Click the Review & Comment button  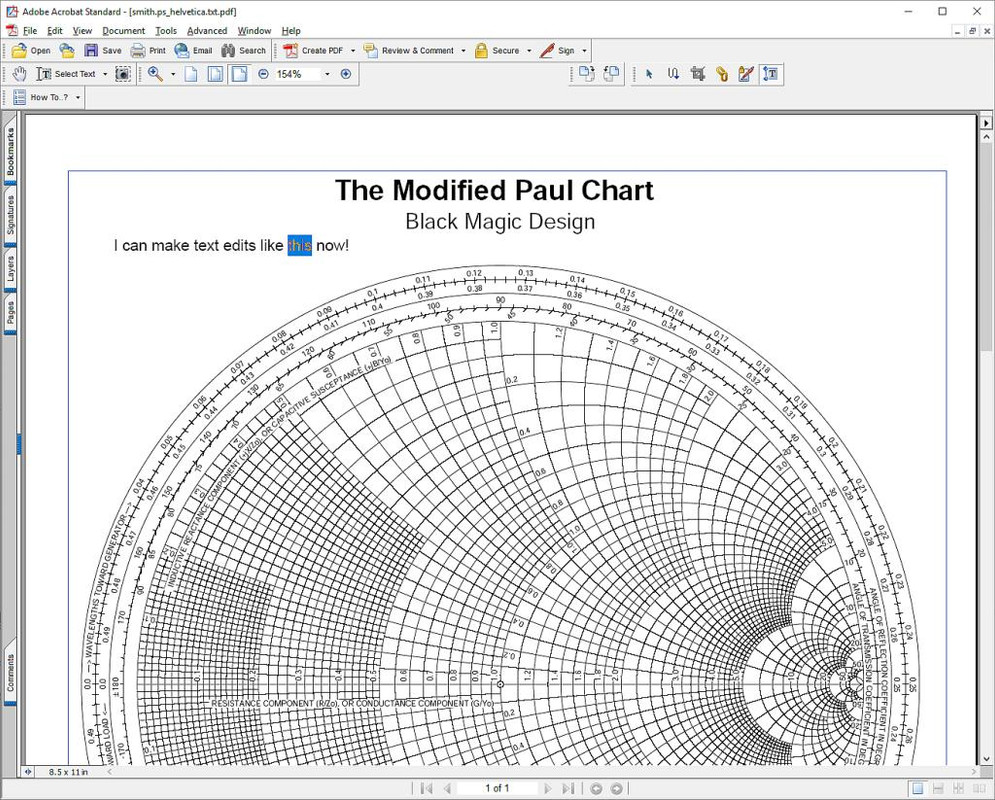409,51
